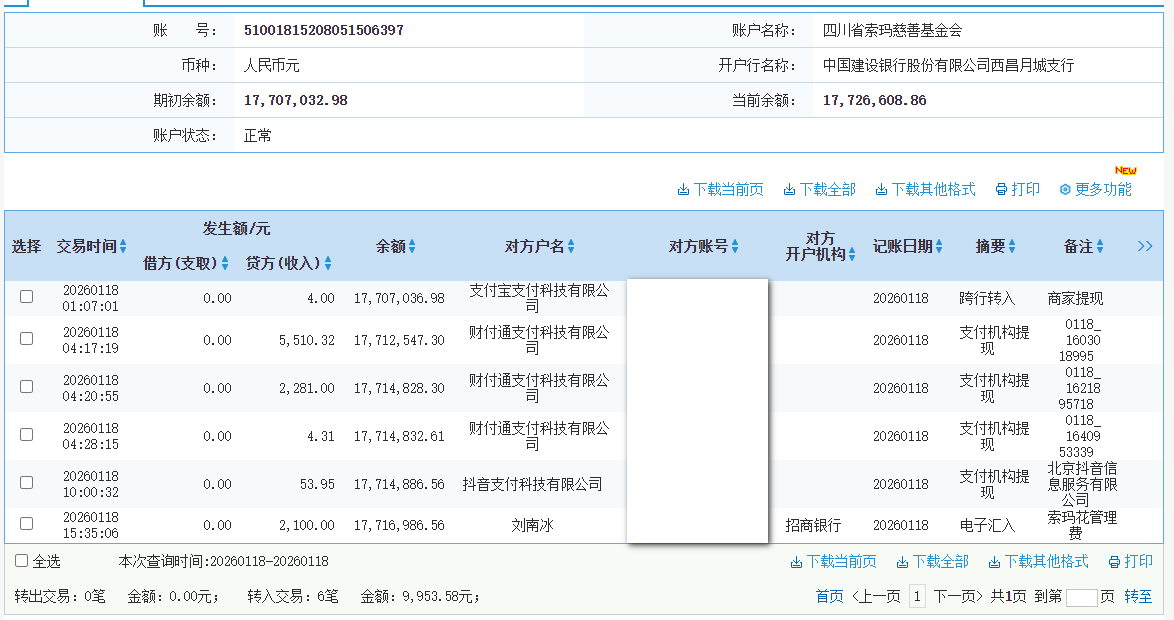Sort 记账日期 column with arrows
The image size is (1174, 620).
coord(938,247)
